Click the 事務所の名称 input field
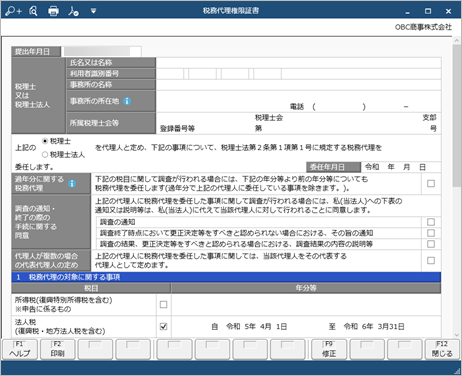The height and width of the screenshot is (376, 462). [299, 85]
